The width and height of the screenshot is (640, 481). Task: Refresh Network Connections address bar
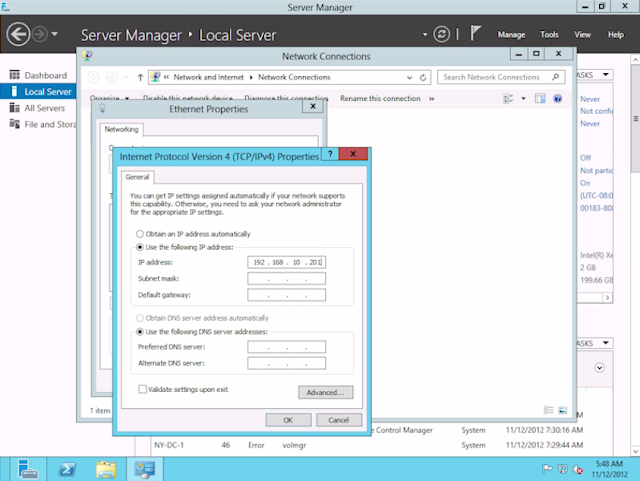[423, 77]
